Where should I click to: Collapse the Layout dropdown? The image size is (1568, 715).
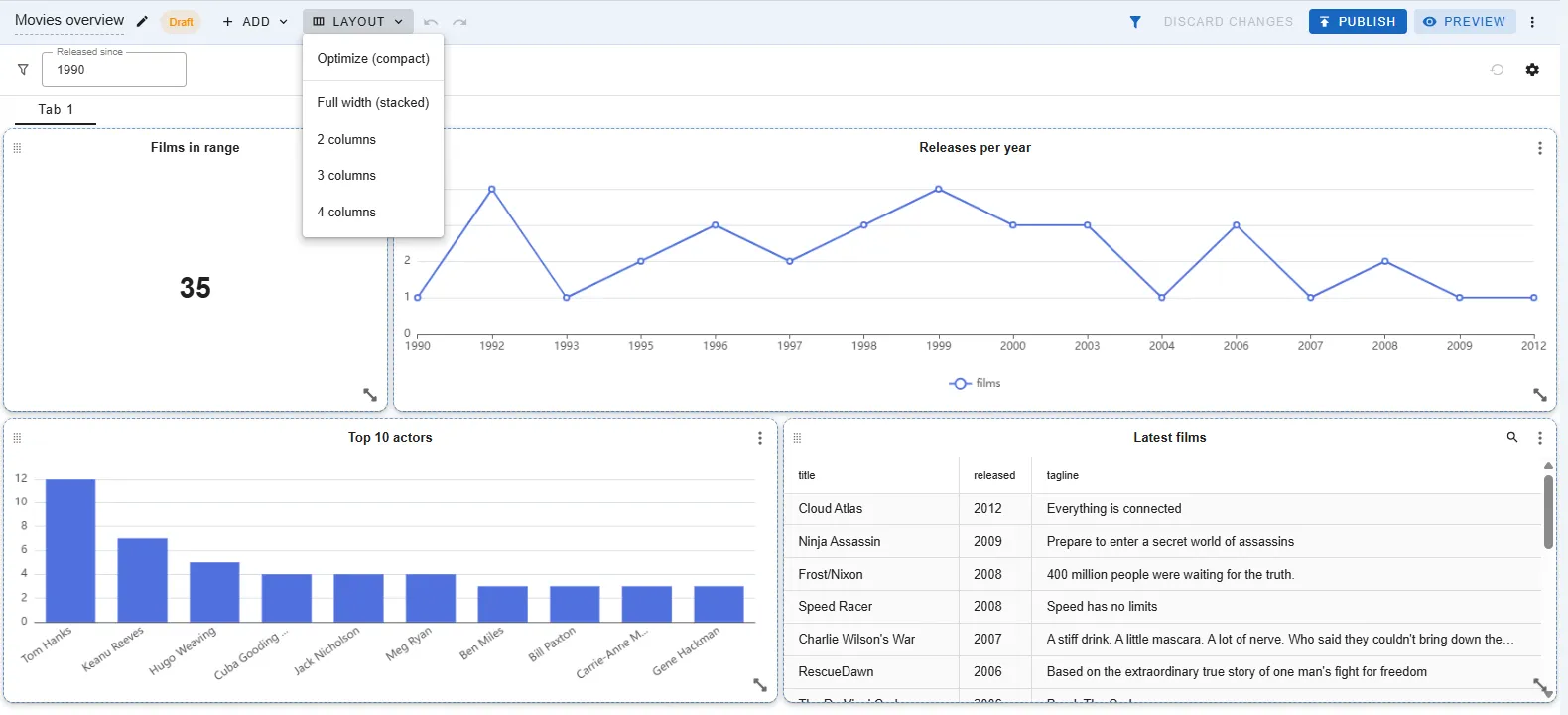pyautogui.click(x=358, y=22)
